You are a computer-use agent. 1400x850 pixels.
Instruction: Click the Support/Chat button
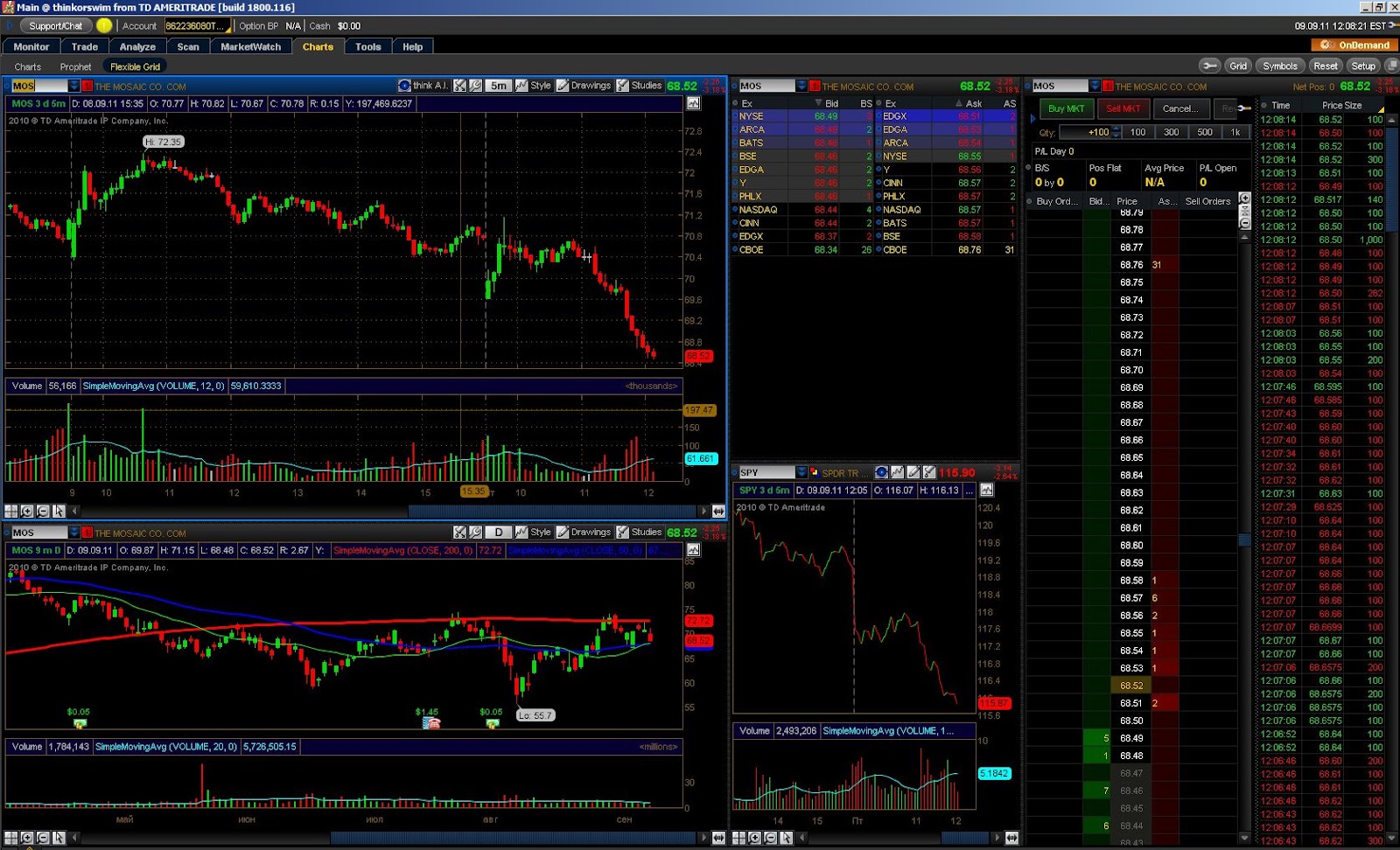[55, 25]
